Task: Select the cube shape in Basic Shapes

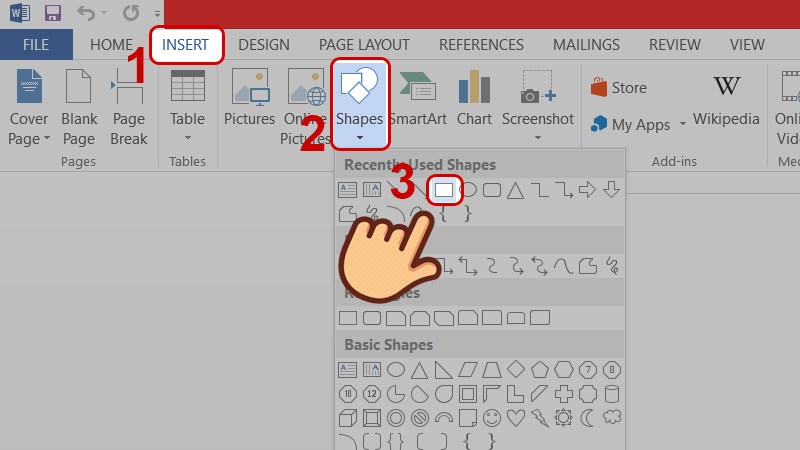Action: (x=347, y=417)
